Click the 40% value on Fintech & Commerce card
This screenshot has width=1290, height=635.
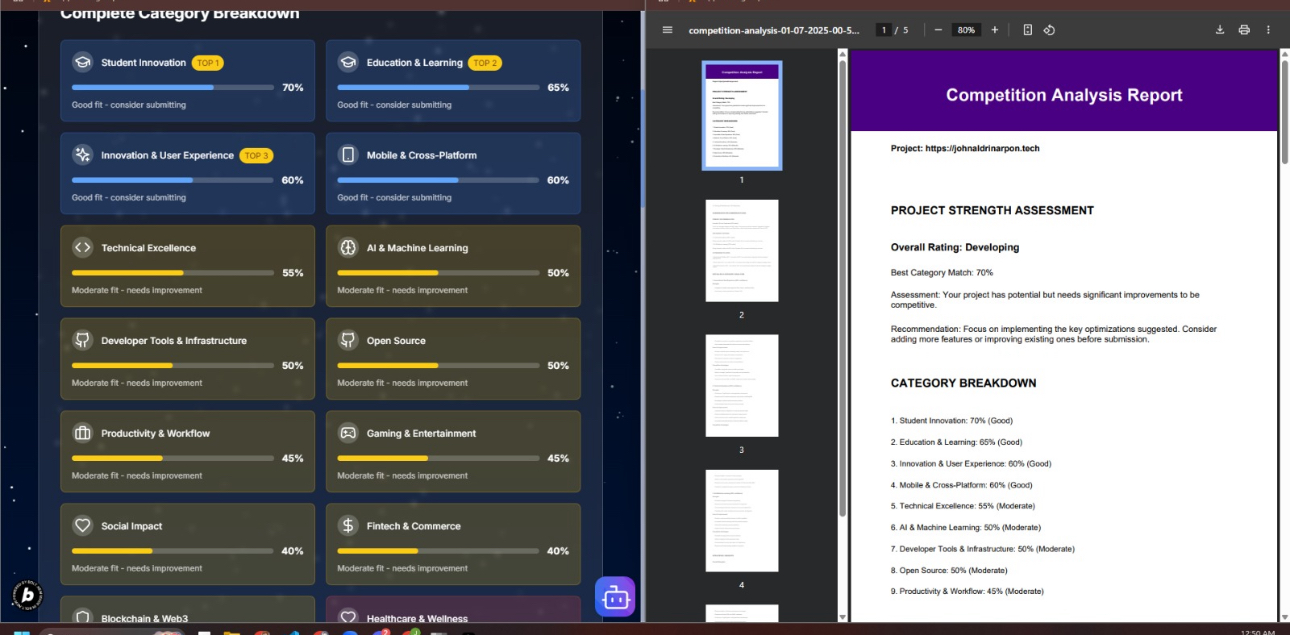pos(558,551)
